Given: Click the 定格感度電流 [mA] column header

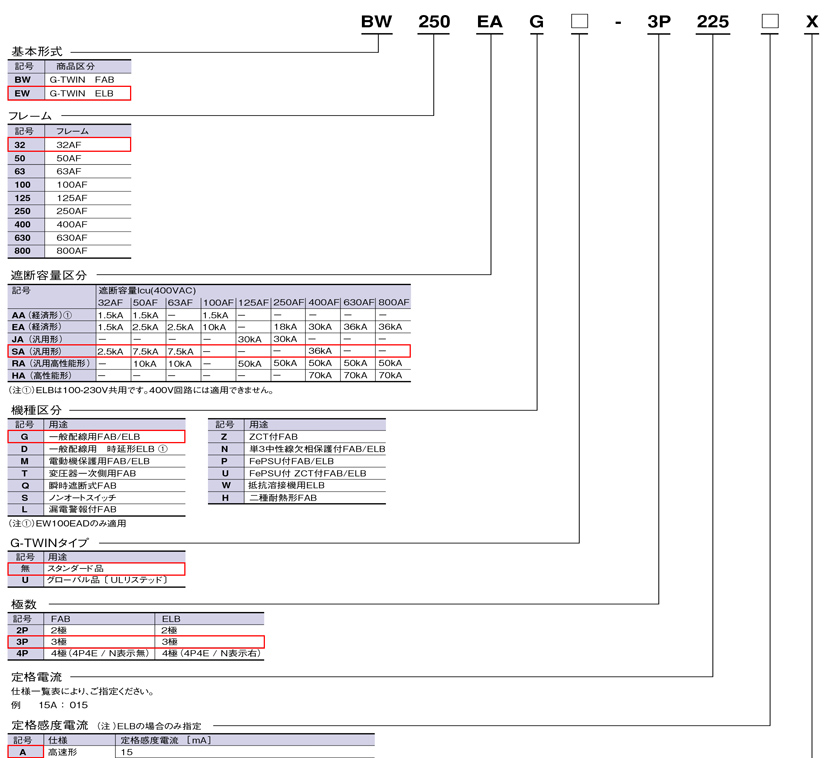Looking at the screenshot, I should [166, 740].
